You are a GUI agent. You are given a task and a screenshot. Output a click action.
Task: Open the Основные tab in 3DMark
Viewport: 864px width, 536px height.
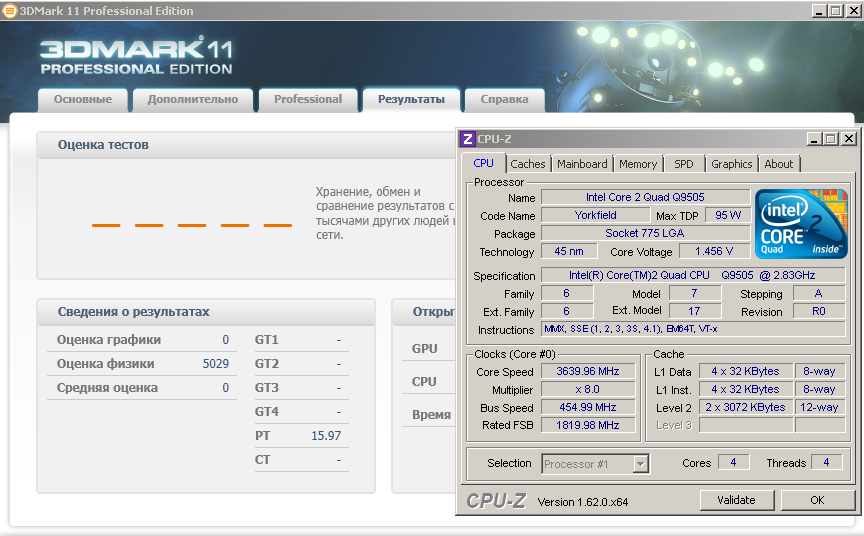click(83, 100)
